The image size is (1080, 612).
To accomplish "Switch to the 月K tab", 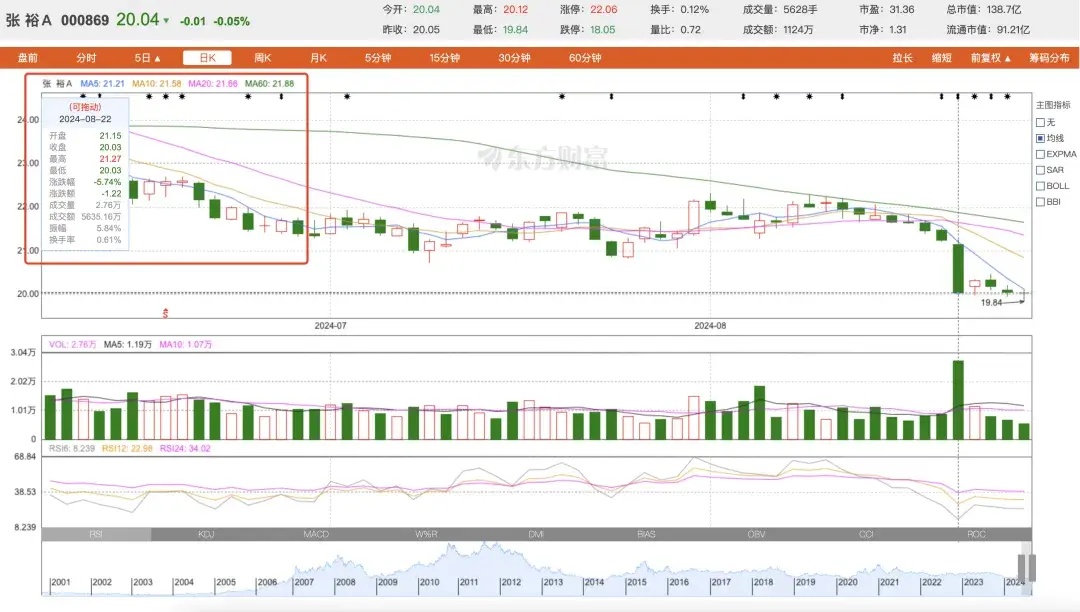I will (x=318, y=58).
